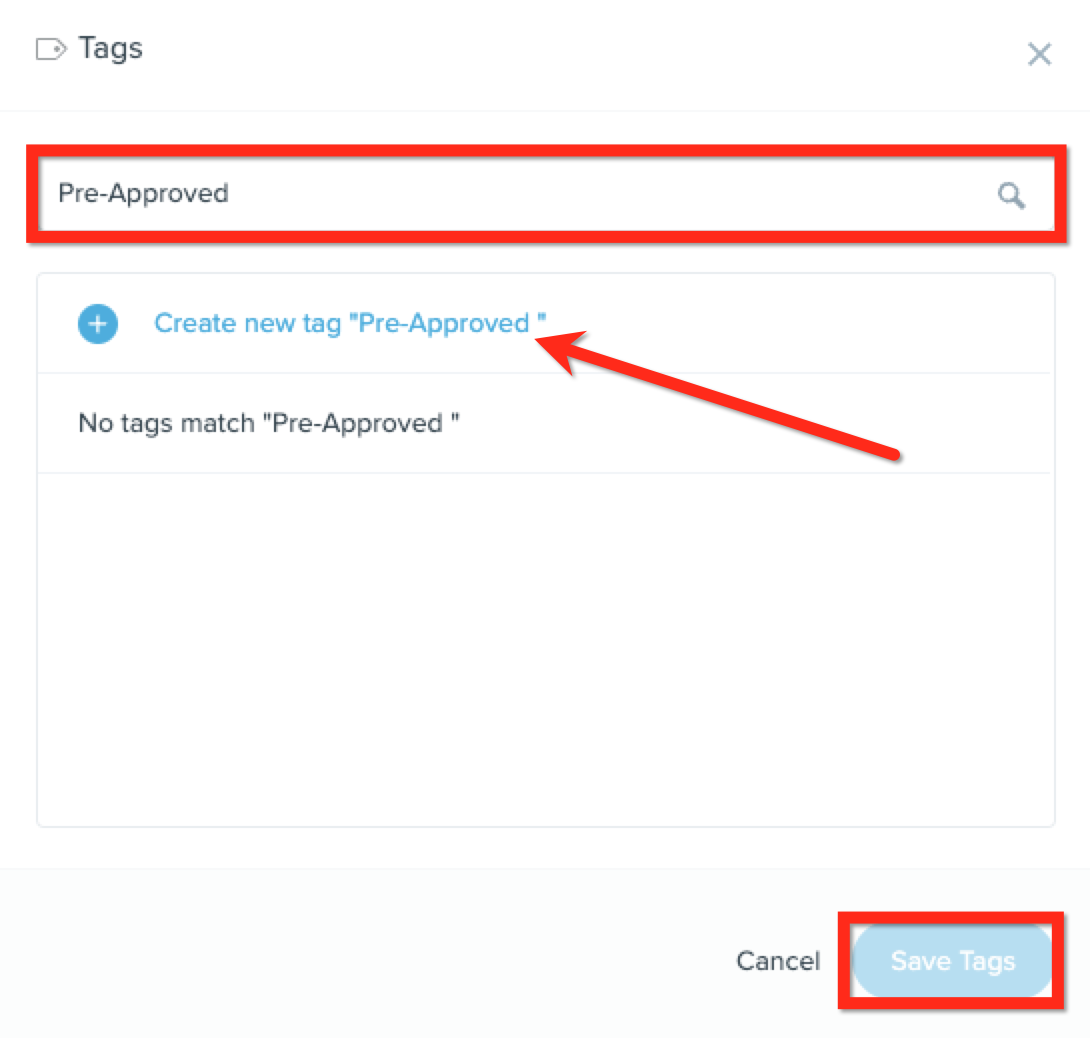This screenshot has width=1090, height=1038.
Task: Dismiss the dialog using top-right X icon
Action: click(x=1039, y=54)
